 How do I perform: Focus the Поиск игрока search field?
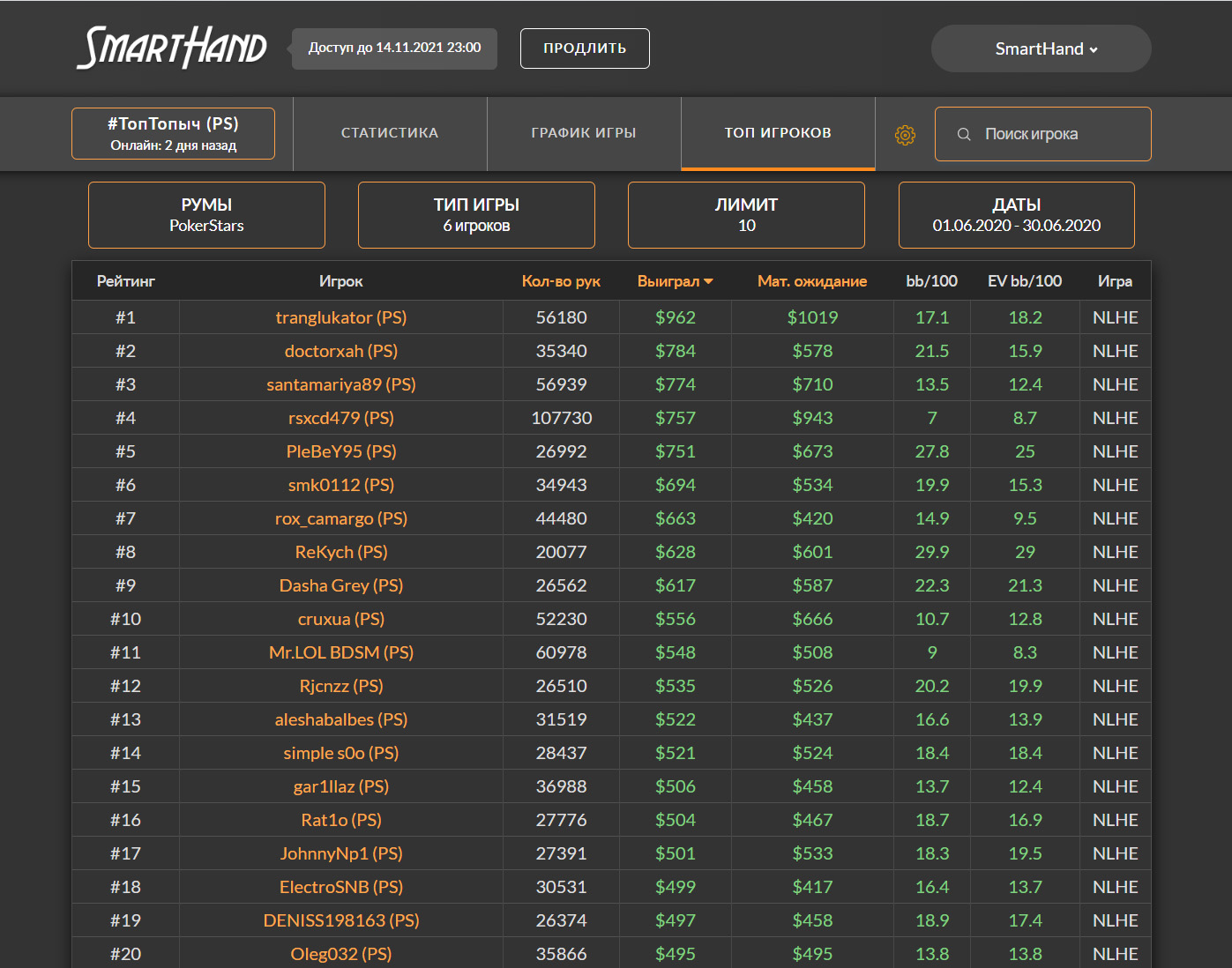(1043, 134)
